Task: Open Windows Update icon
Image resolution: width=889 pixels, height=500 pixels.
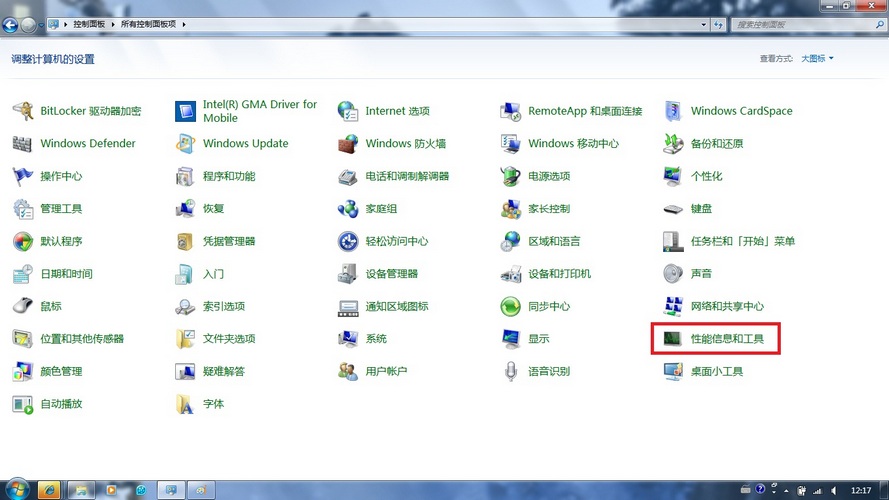Action: pos(185,143)
